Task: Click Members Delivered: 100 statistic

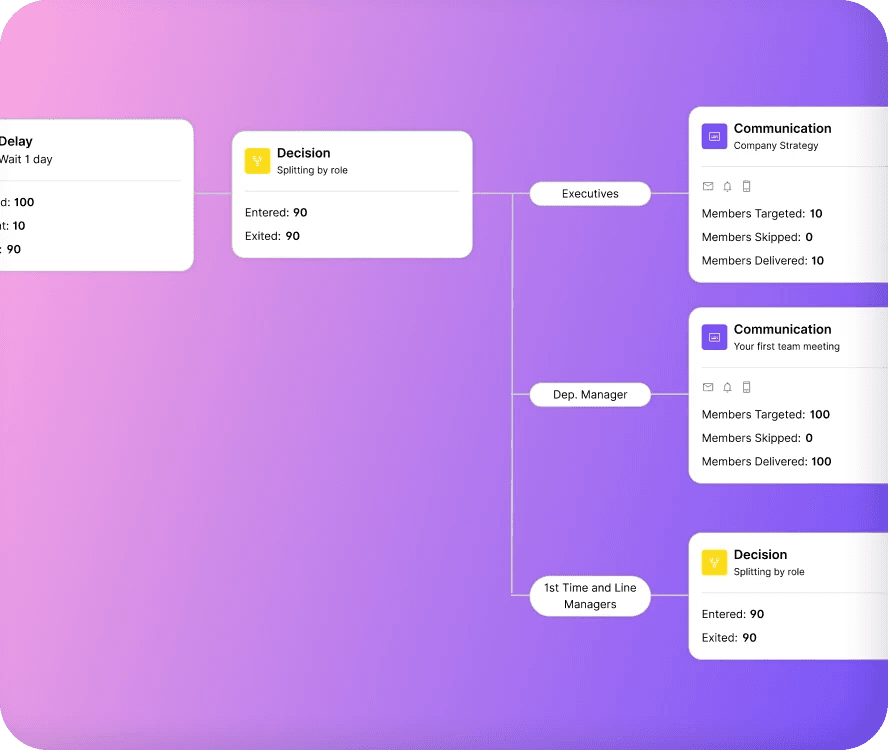Action: [x=766, y=462]
